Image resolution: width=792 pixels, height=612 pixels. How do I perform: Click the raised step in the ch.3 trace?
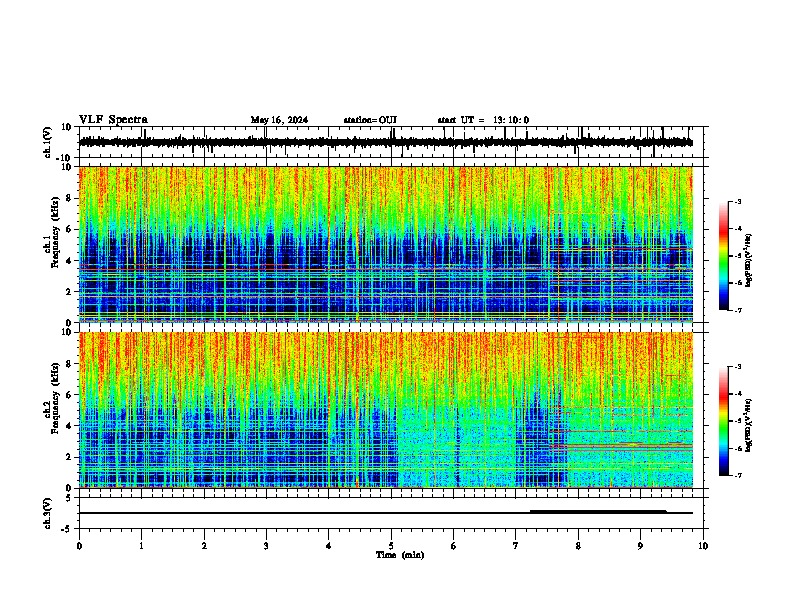click(x=598, y=512)
